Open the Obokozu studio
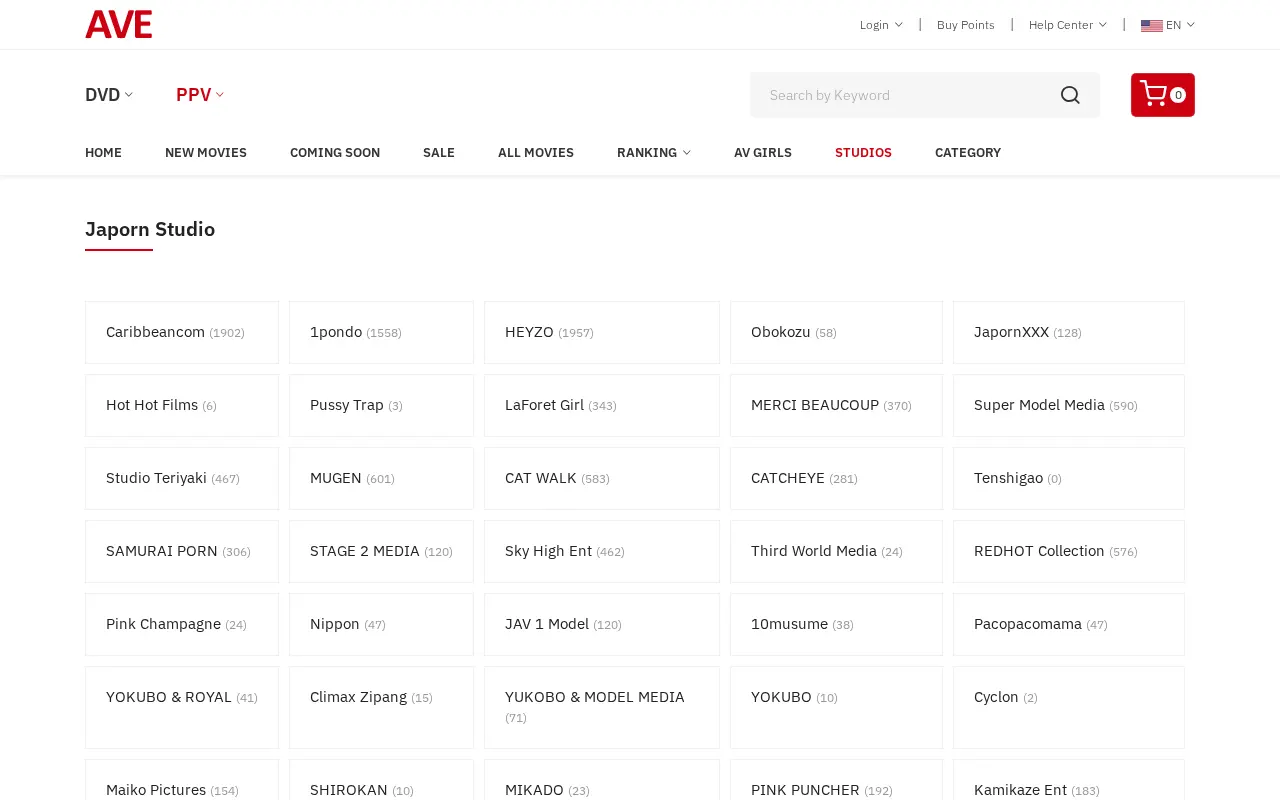Viewport: 1280px width, 800px height. [836, 332]
